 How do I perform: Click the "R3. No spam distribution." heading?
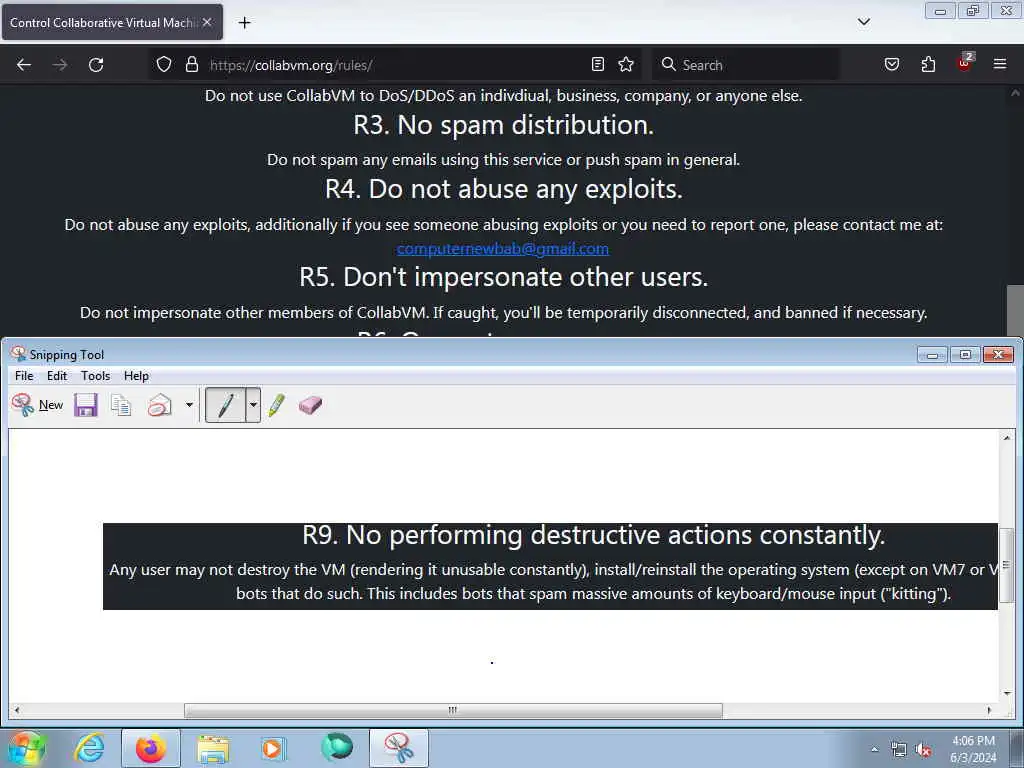pos(504,125)
